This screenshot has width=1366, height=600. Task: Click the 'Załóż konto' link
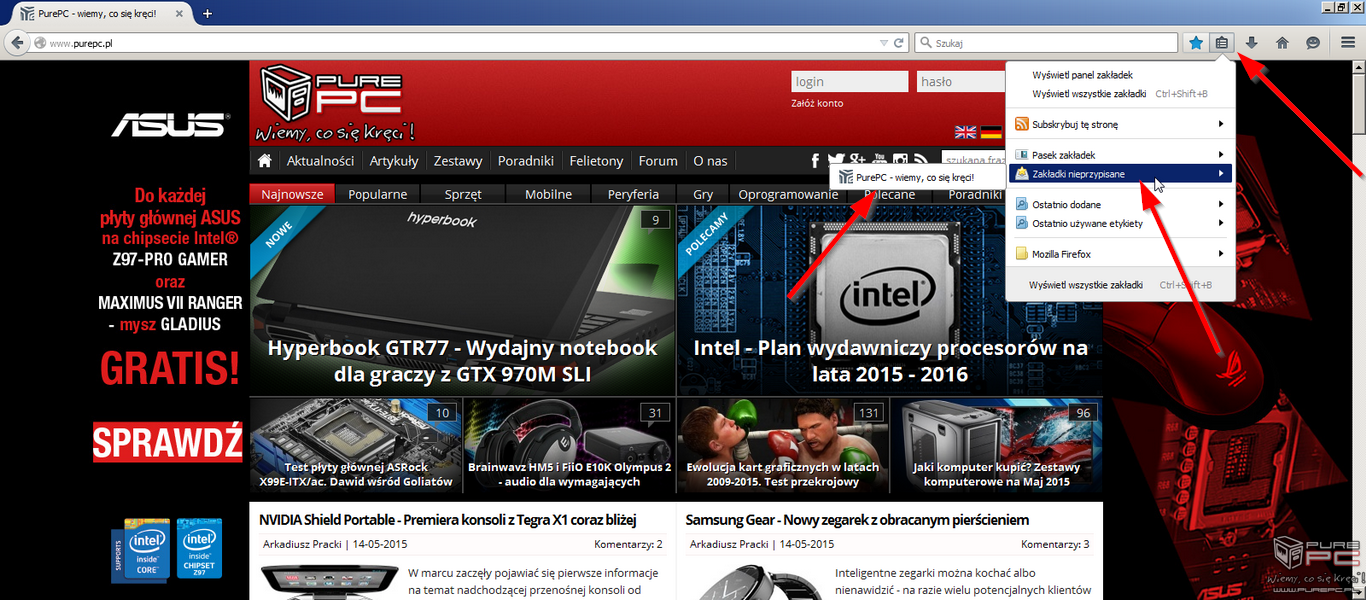coord(817,103)
